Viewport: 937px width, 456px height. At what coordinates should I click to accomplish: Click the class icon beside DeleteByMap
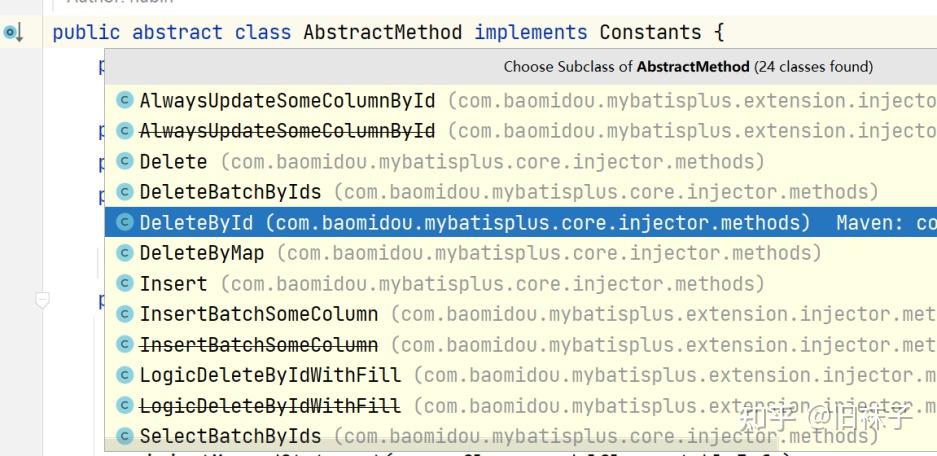pos(125,254)
